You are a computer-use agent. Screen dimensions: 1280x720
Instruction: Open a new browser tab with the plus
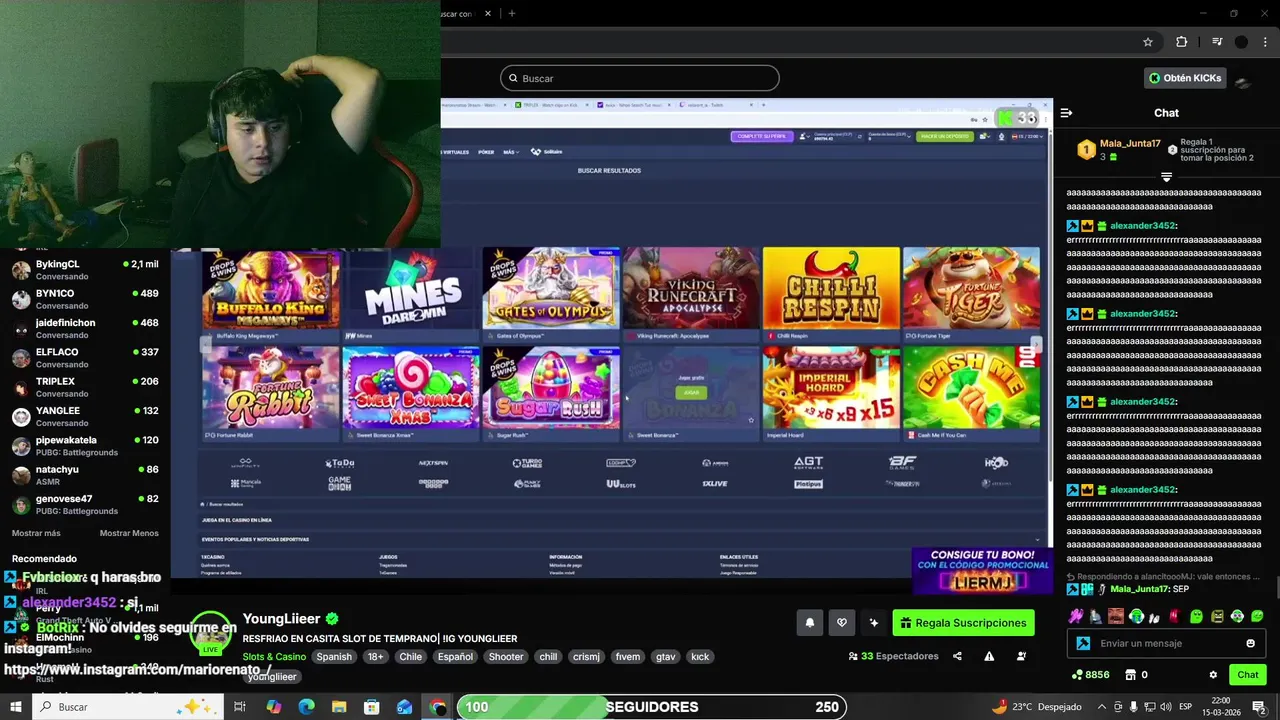[x=511, y=13]
